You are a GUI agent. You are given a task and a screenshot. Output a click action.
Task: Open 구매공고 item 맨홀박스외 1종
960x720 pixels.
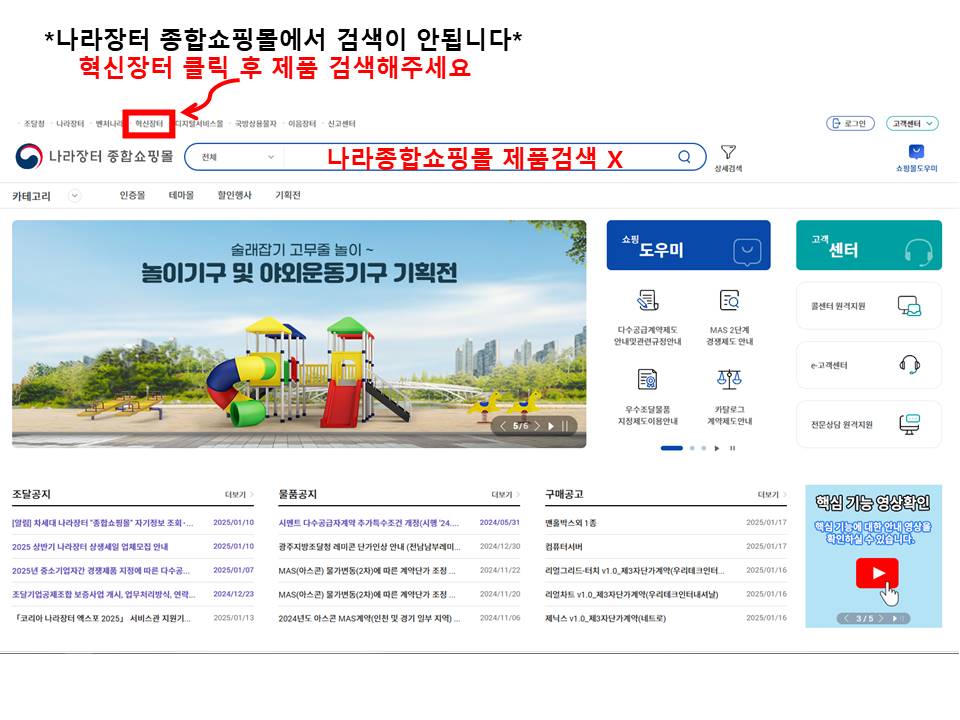pos(571,523)
